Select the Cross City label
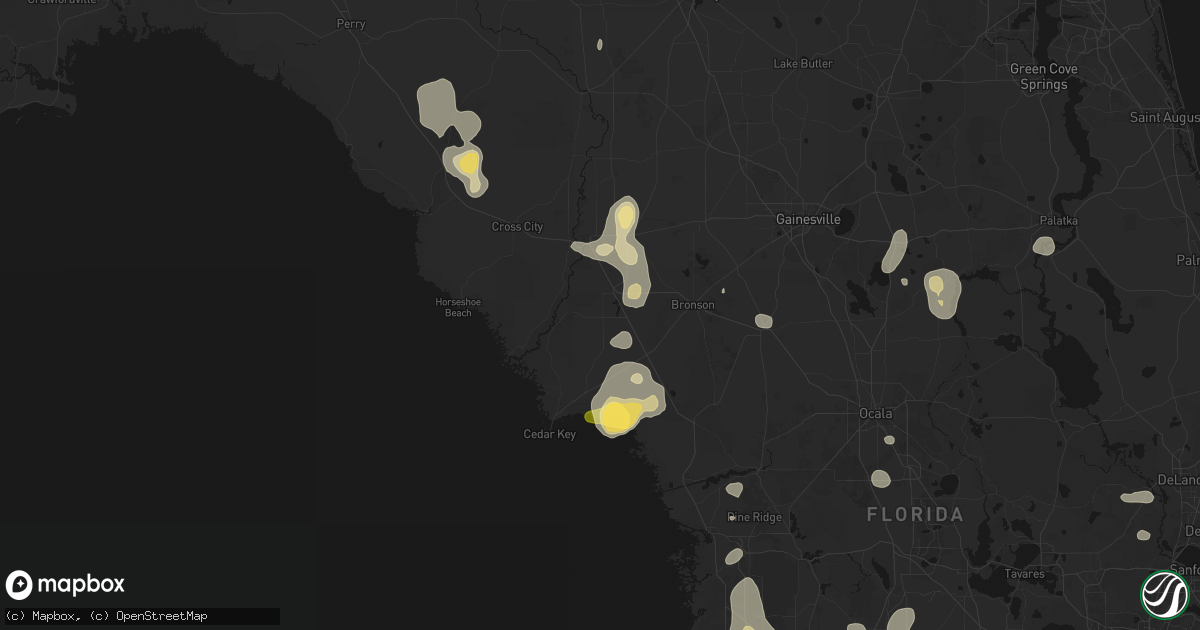The image size is (1200, 630). coord(517,227)
